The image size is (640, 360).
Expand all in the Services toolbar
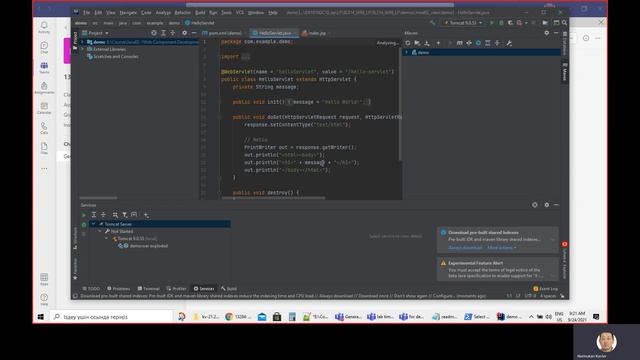[x=93, y=215]
